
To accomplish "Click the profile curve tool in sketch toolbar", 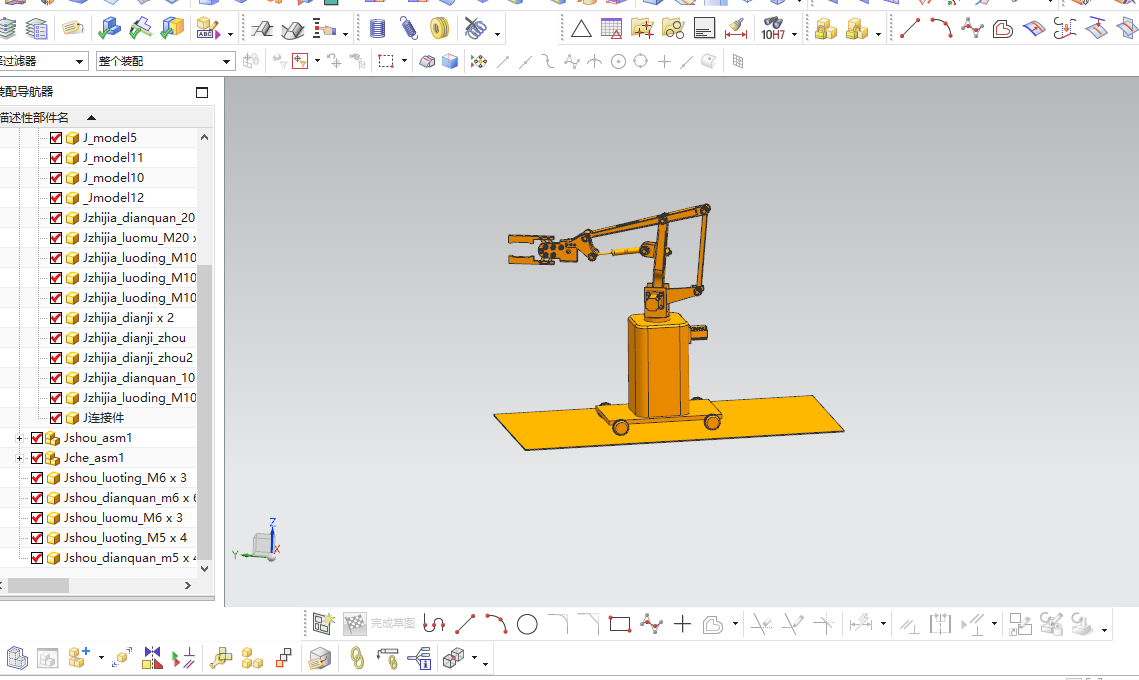I will [434, 624].
